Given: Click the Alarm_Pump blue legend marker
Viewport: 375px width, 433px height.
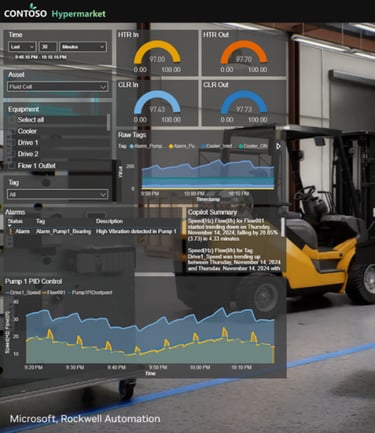Looking at the screenshot, I should click(x=131, y=146).
